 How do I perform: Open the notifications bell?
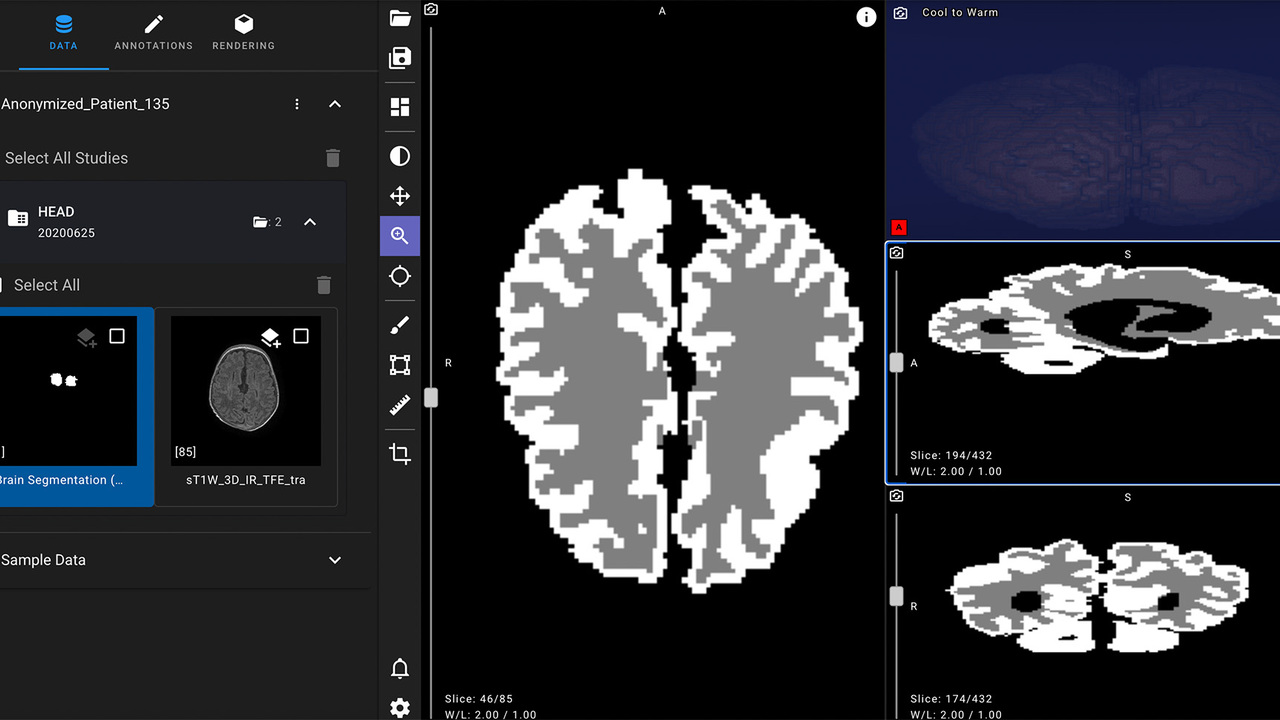pos(400,668)
